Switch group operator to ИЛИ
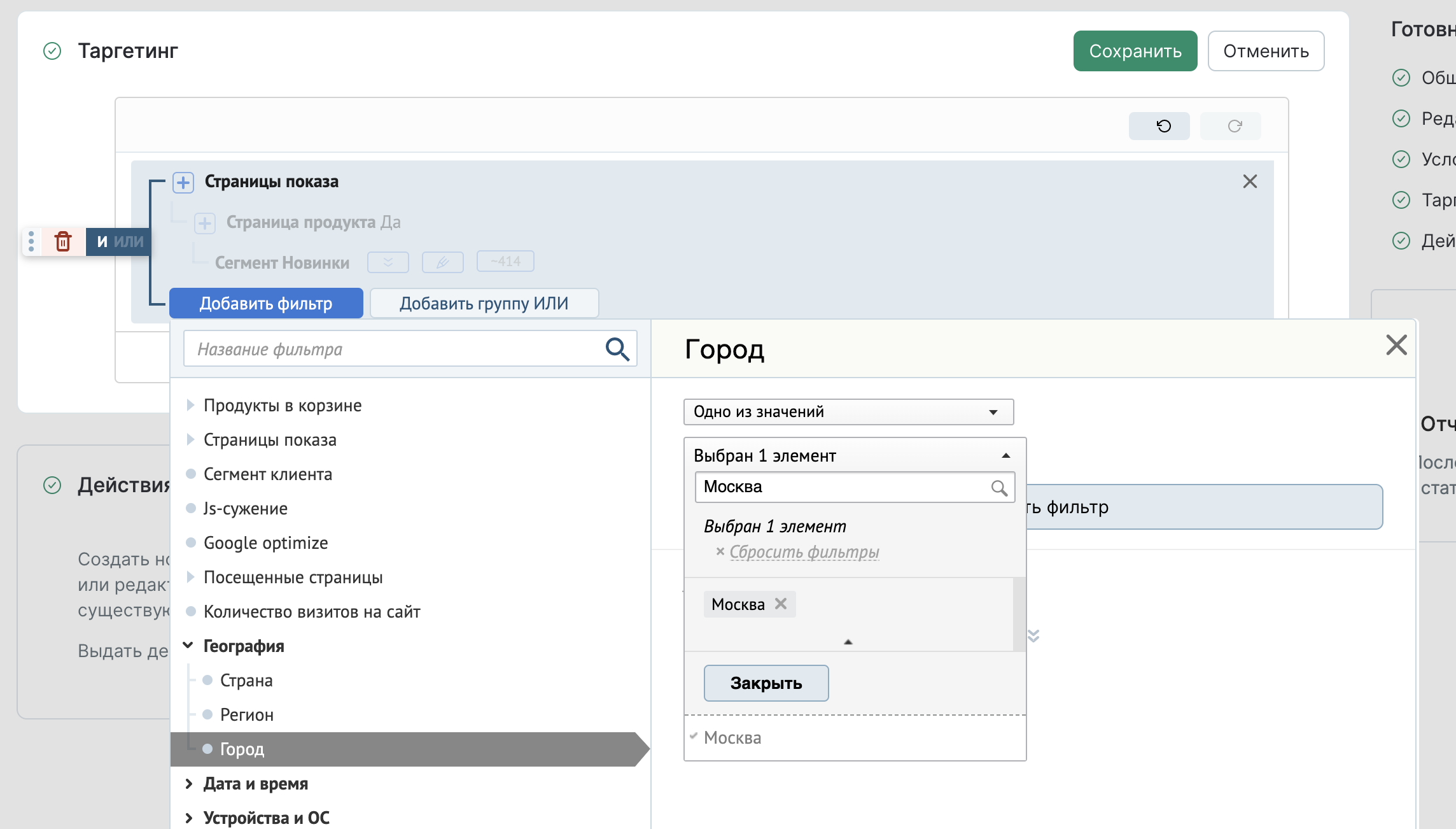Image resolution: width=1456 pixels, height=829 pixels. (x=129, y=241)
